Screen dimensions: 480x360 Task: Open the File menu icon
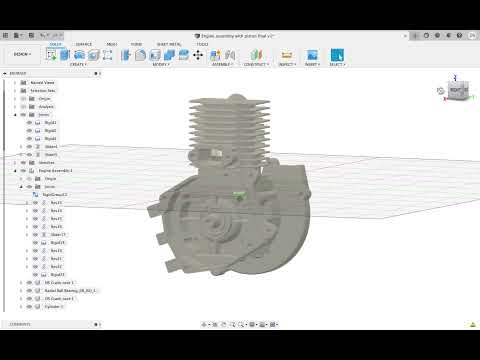16,35
